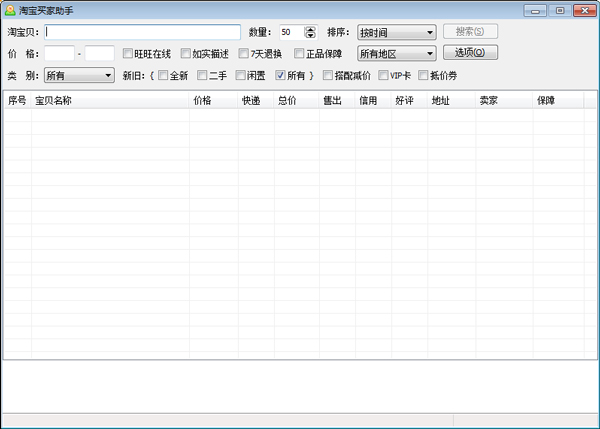Screen dimensions: 600x429
Task: Select the 全新 condition checkbox
Action: (164, 75)
